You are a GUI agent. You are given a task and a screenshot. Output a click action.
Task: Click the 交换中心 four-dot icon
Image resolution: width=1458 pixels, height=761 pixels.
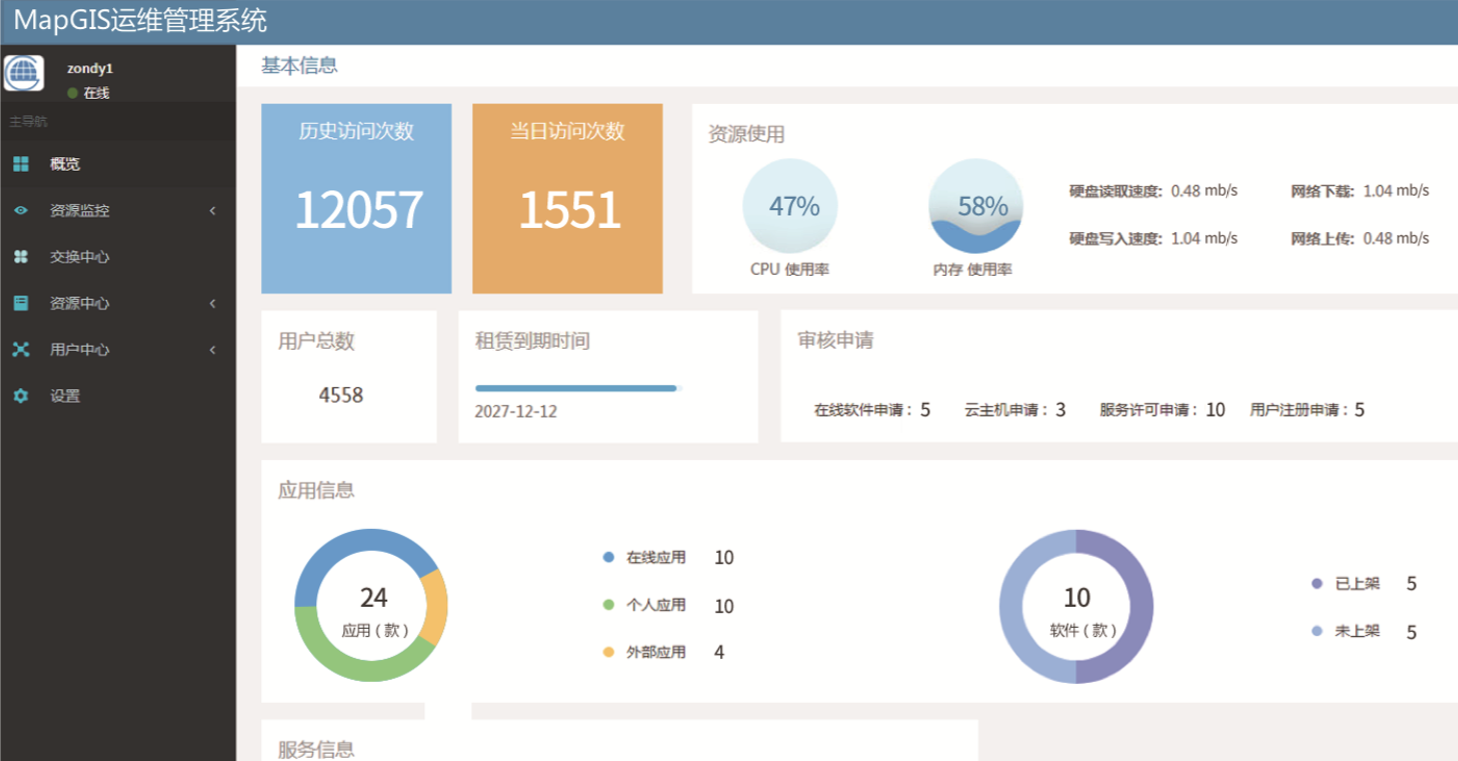pyautogui.click(x=21, y=257)
